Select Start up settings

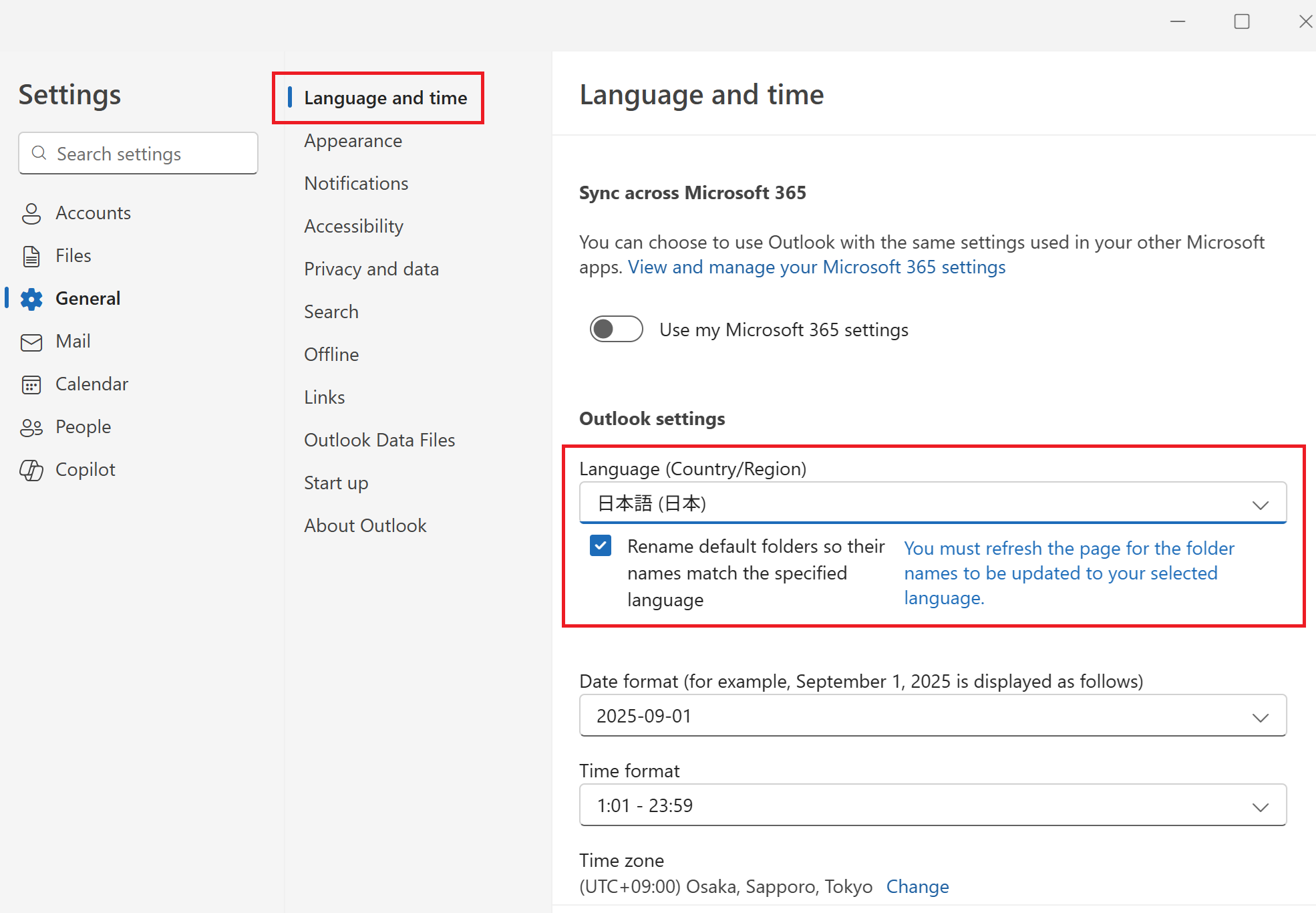coord(336,483)
